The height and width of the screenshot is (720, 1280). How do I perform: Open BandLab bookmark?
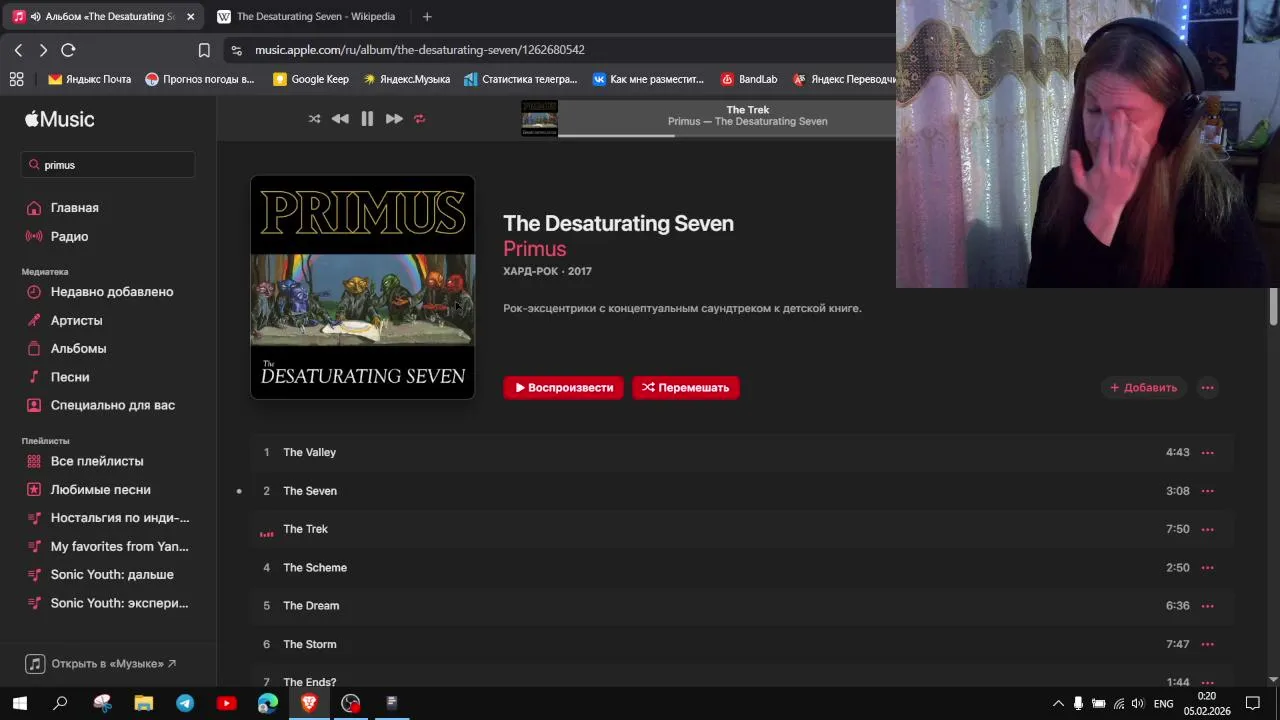coord(749,79)
